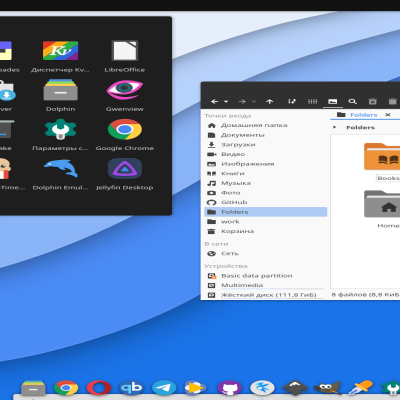Open Chrome from the dock
The width and height of the screenshot is (400, 400).
[66, 388]
